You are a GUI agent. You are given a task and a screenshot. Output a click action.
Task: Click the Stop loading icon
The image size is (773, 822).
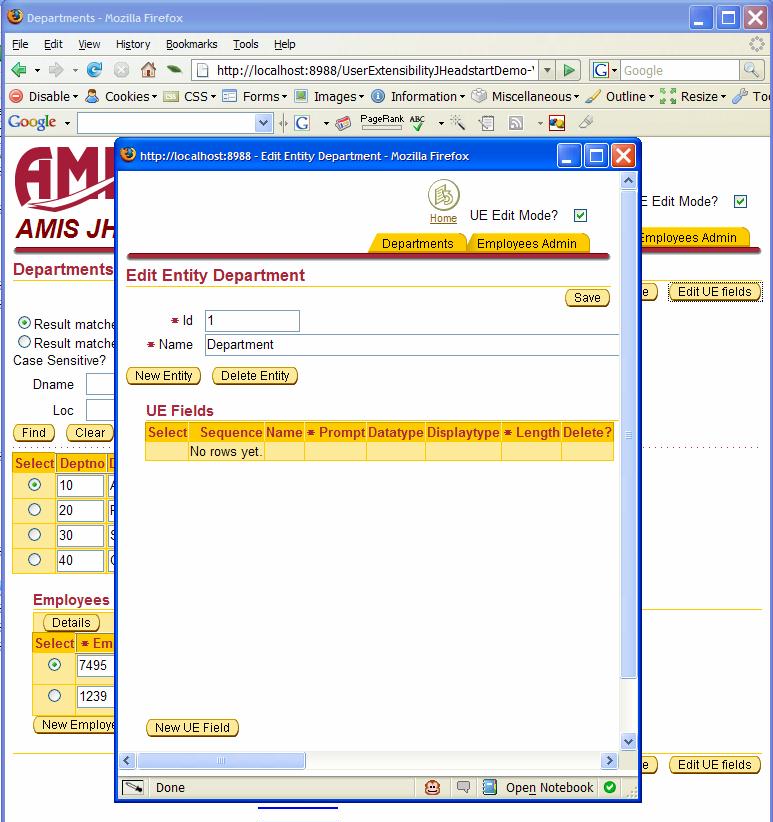pos(122,70)
